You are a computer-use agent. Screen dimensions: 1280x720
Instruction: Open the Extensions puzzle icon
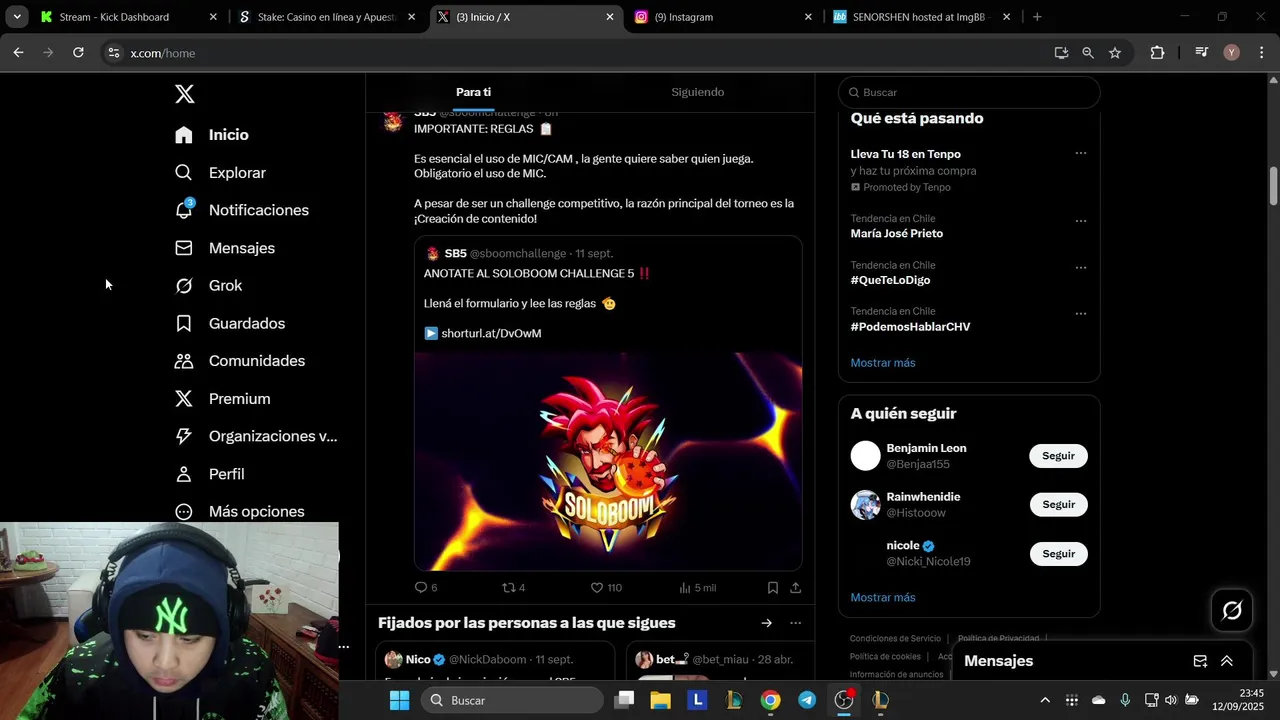tap(1157, 53)
